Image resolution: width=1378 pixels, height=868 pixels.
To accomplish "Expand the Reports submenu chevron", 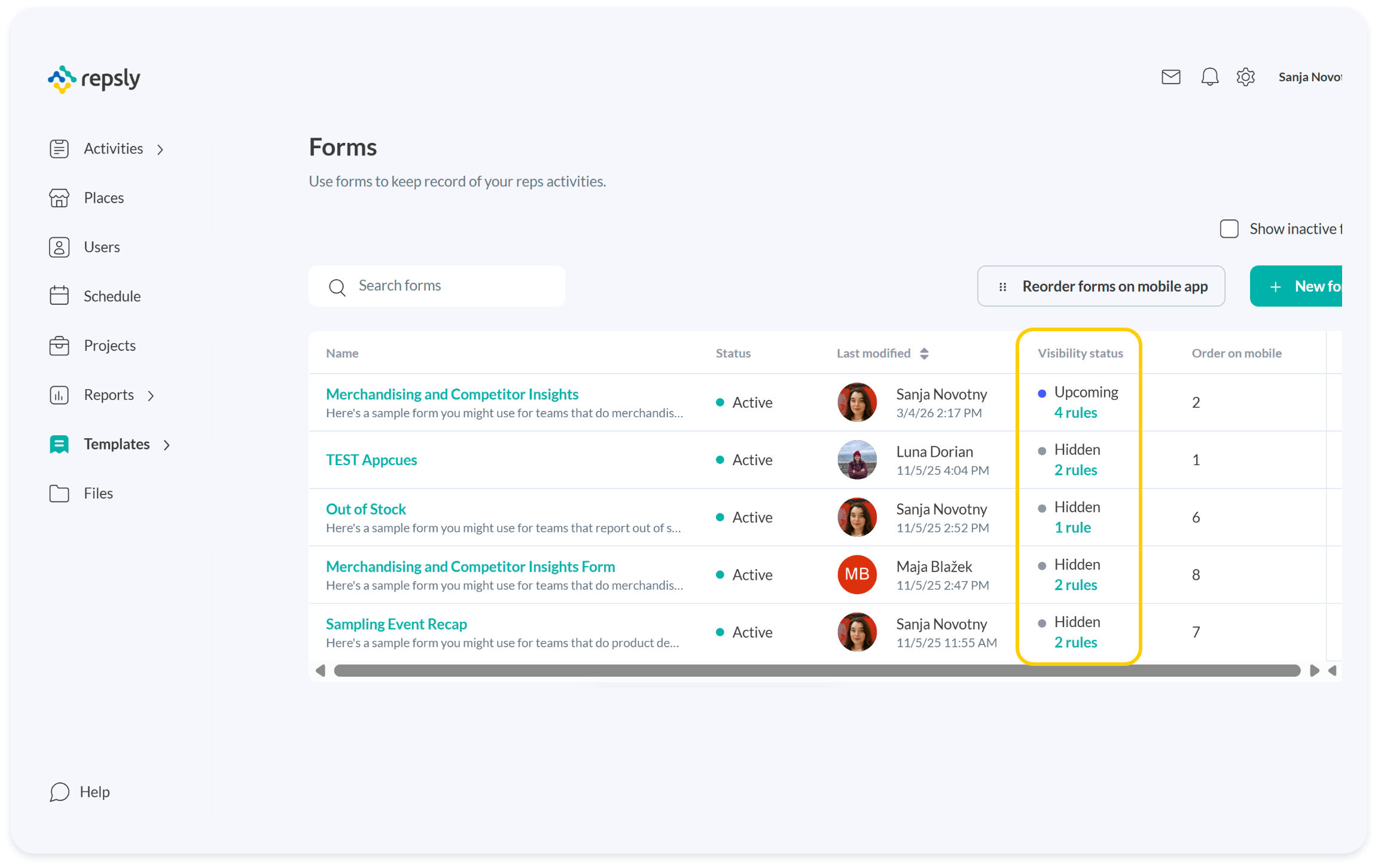I will click(x=151, y=396).
